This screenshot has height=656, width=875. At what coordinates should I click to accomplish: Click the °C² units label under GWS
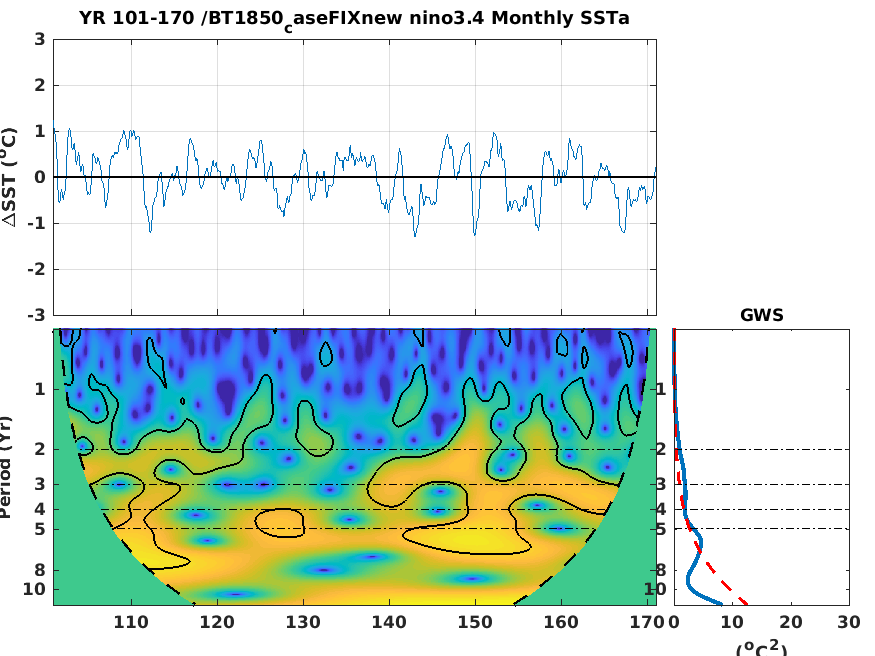coord(762,648)
